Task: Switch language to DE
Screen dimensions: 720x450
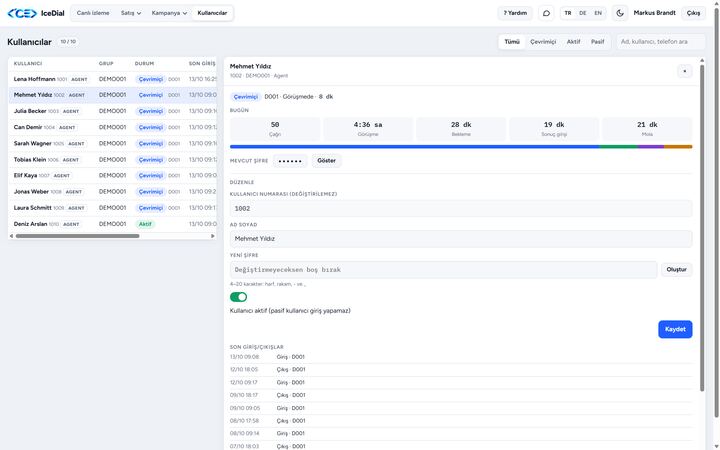Action: (x=583, y=13)
